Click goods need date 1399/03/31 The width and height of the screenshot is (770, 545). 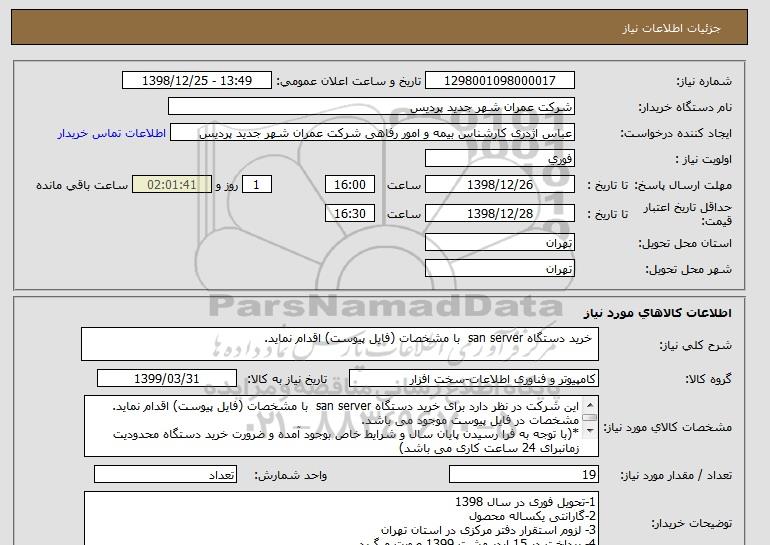[167, 379]
